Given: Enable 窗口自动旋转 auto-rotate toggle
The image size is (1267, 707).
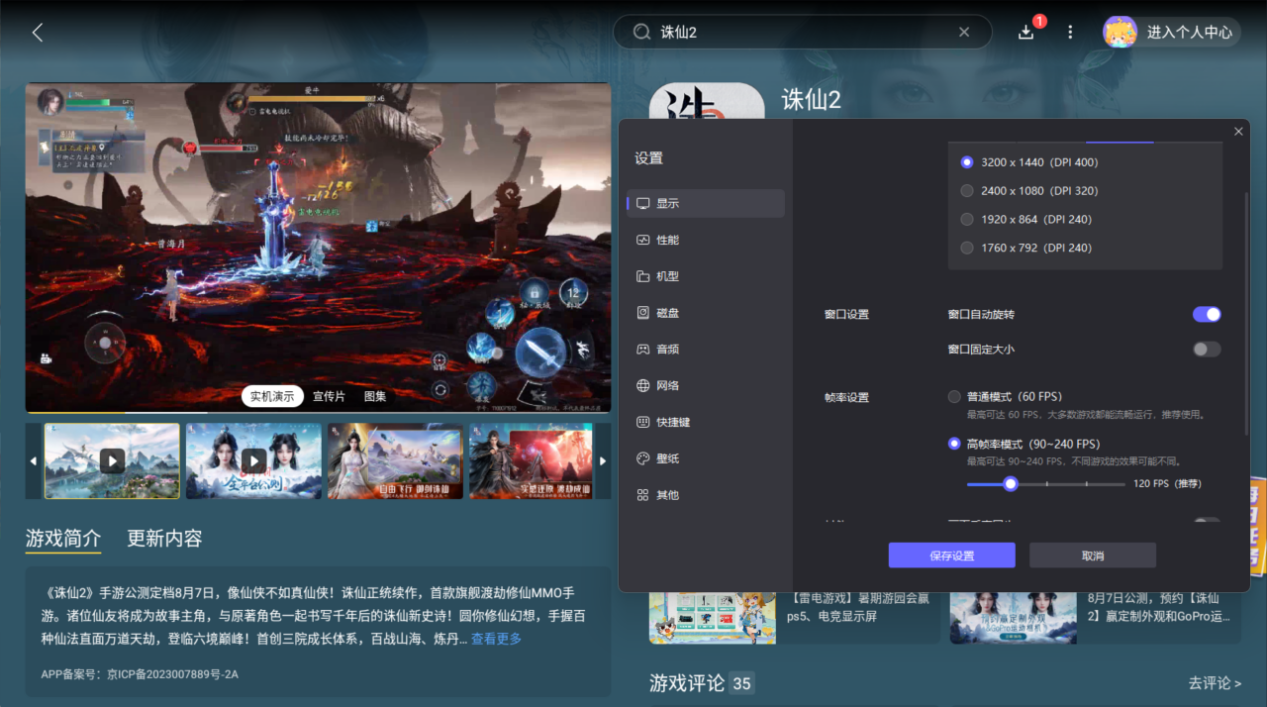Looking at the screenshot, I should click(1206, 314).
